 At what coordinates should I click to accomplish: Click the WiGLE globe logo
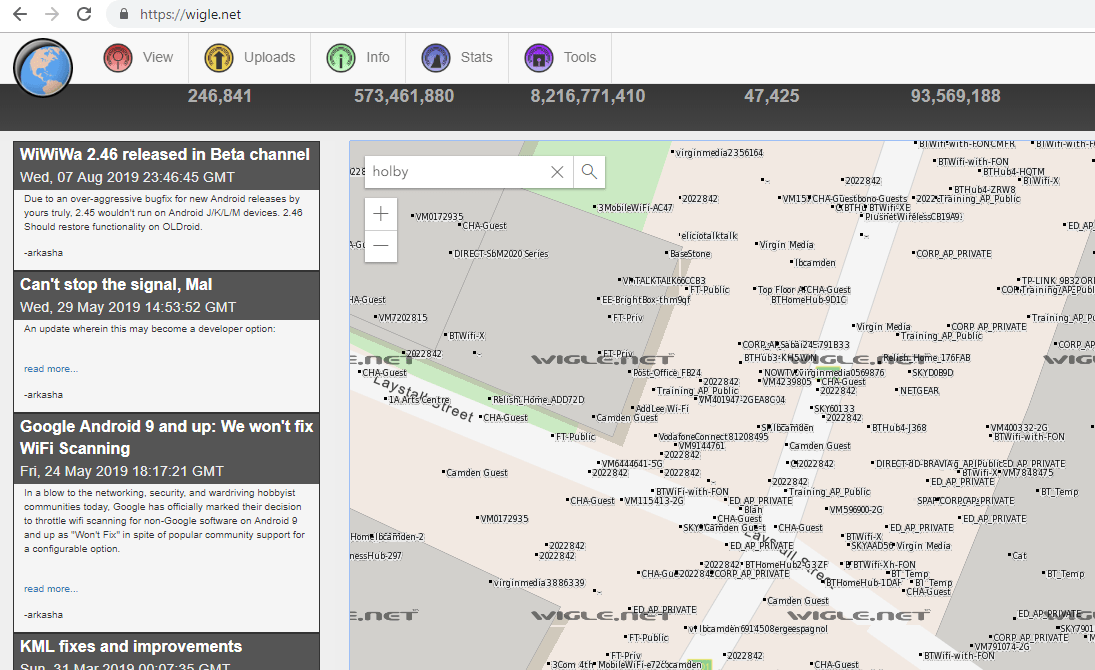[43, 68]
